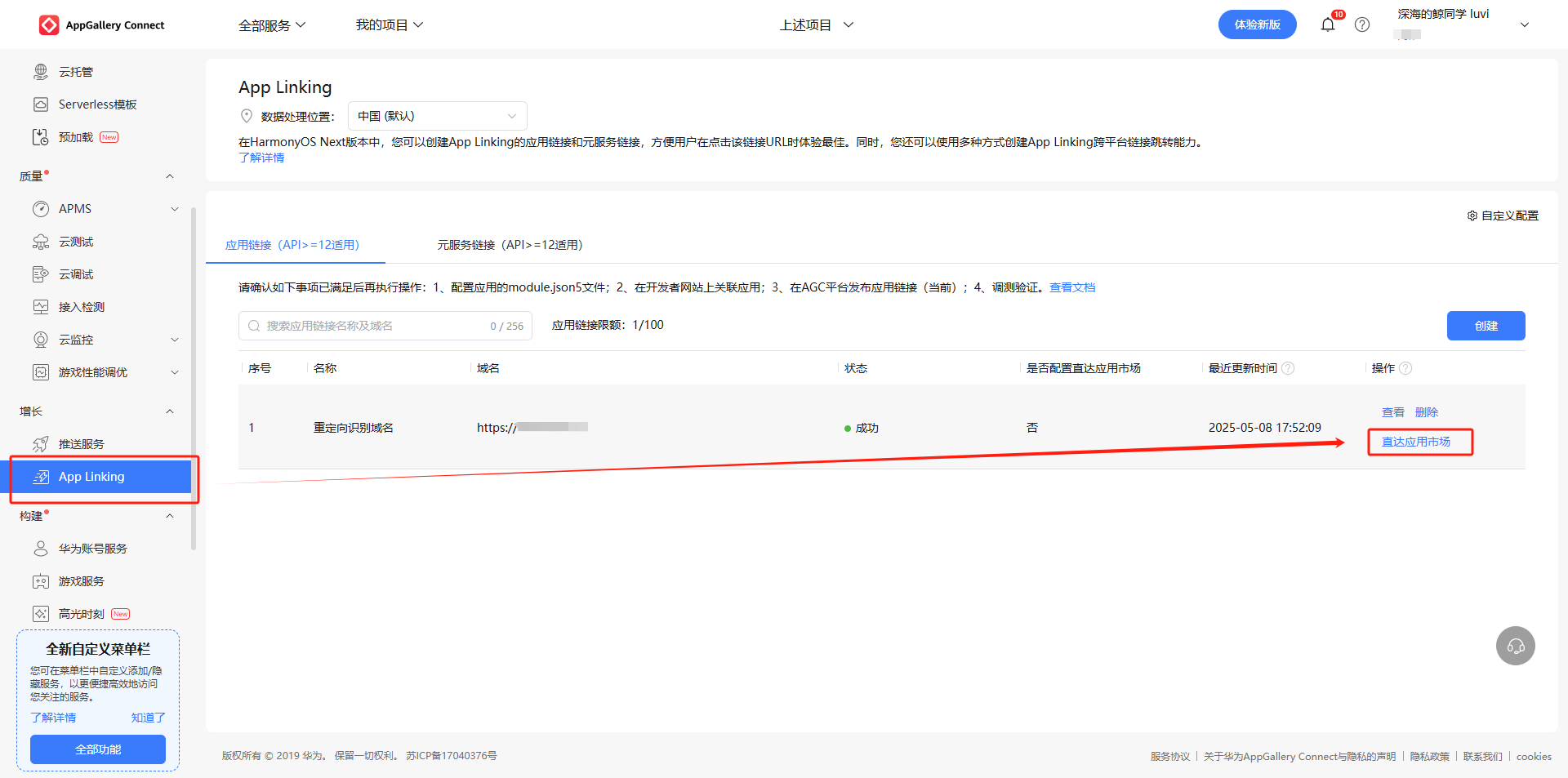Screen dimensions: 1568x778
Task: Click the App Linking sidebar icon
Action: pyautogui.click(x=41, y=477)
